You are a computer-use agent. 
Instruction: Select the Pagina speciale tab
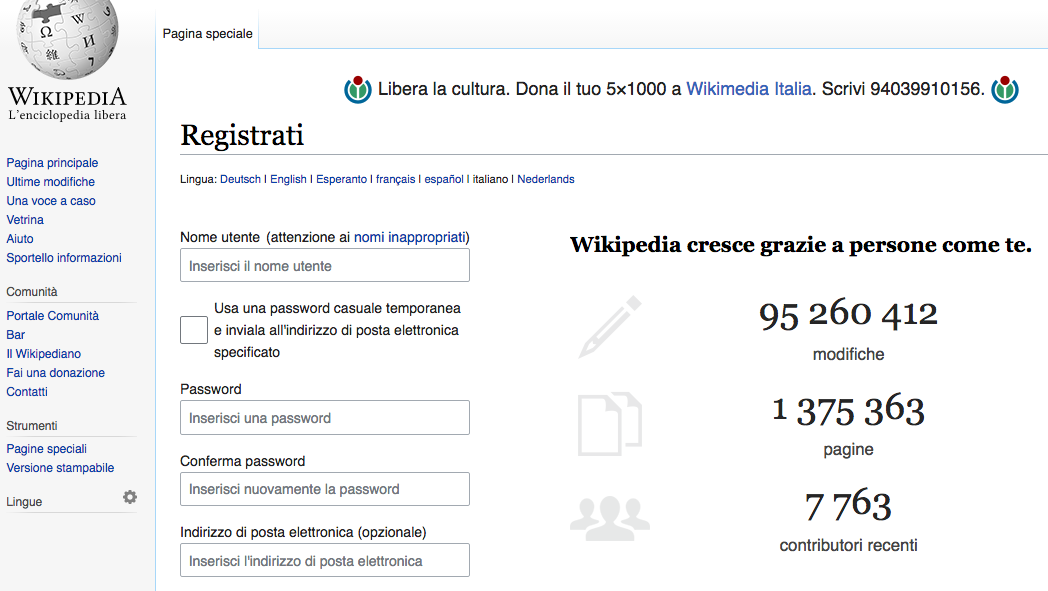pos(207,33)
